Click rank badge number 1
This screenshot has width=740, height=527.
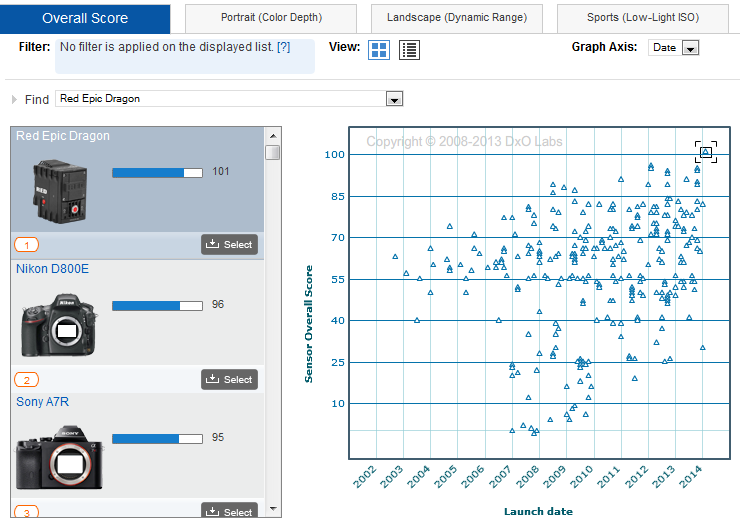[x=26, y=245]
